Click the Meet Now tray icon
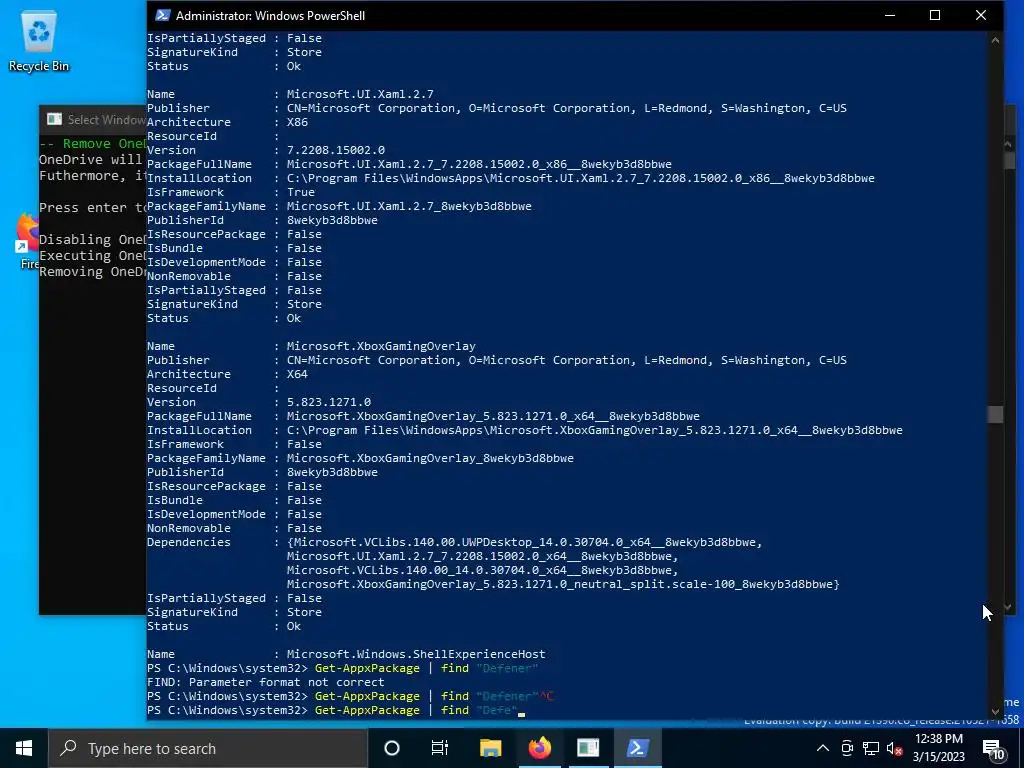 click(x=847, y=748)
